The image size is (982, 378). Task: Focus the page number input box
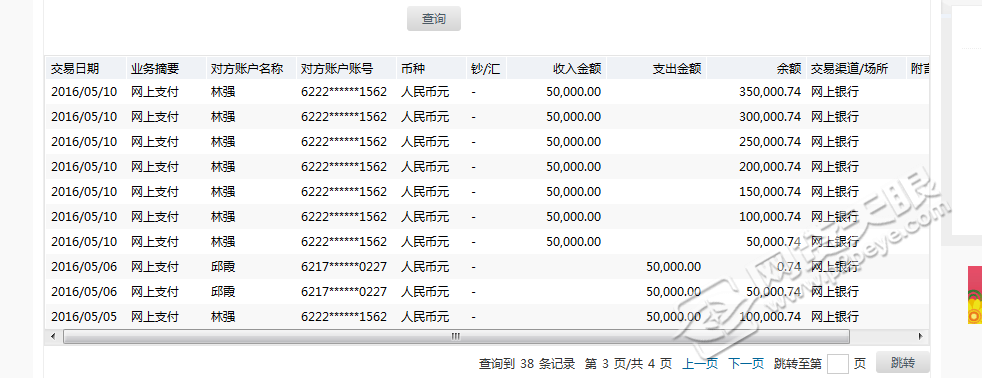coord(838,364)
